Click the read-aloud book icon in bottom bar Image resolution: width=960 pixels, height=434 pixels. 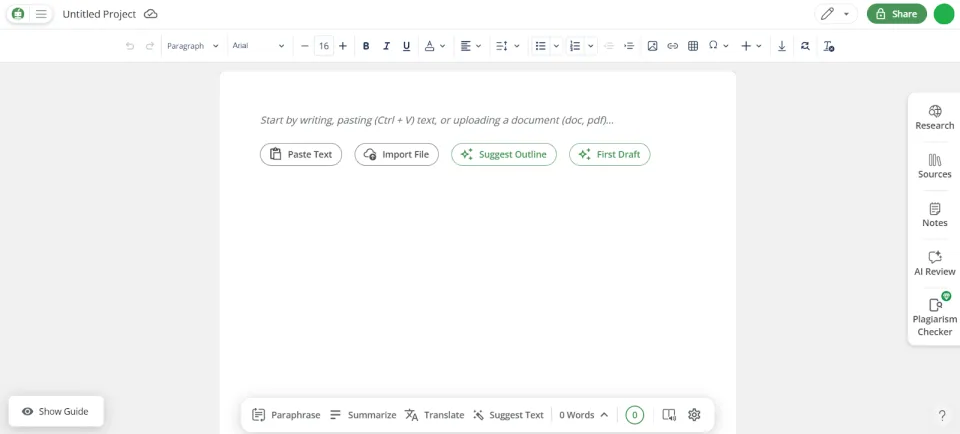click(669, 415)
